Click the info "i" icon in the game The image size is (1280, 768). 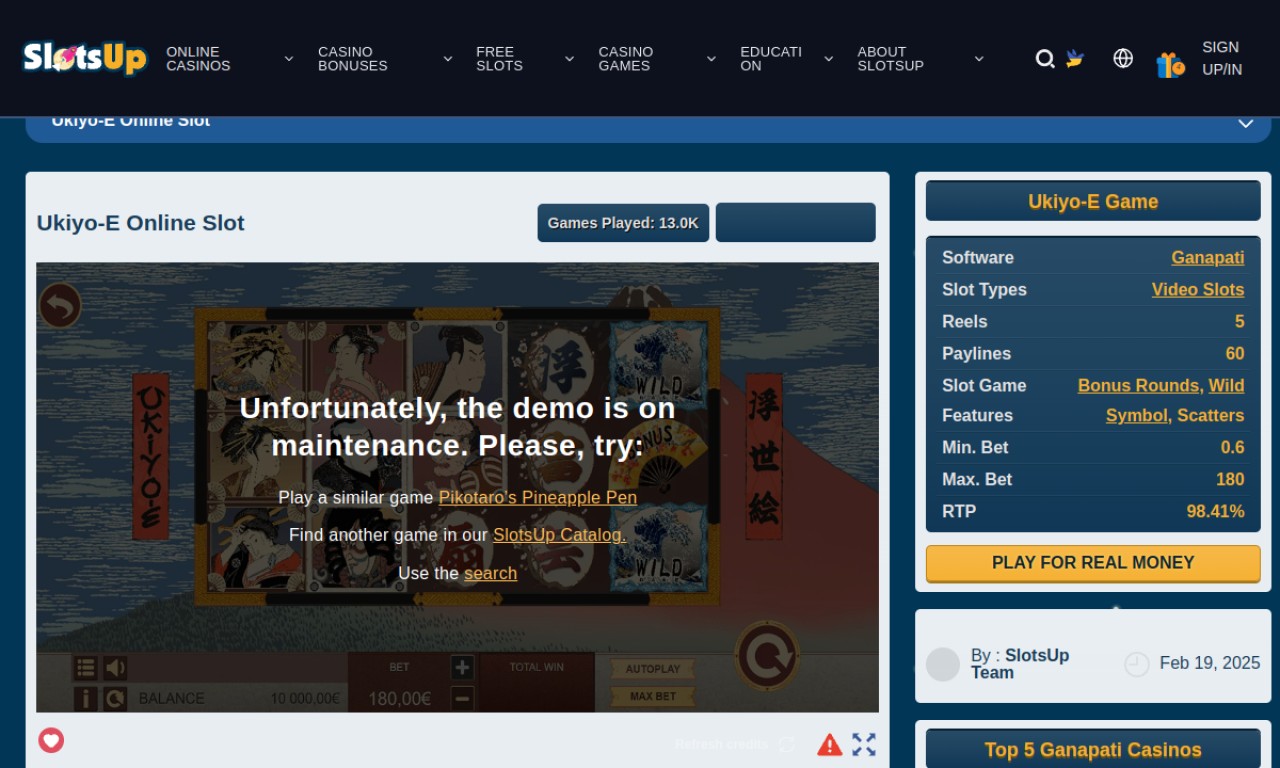coord(86,698)
